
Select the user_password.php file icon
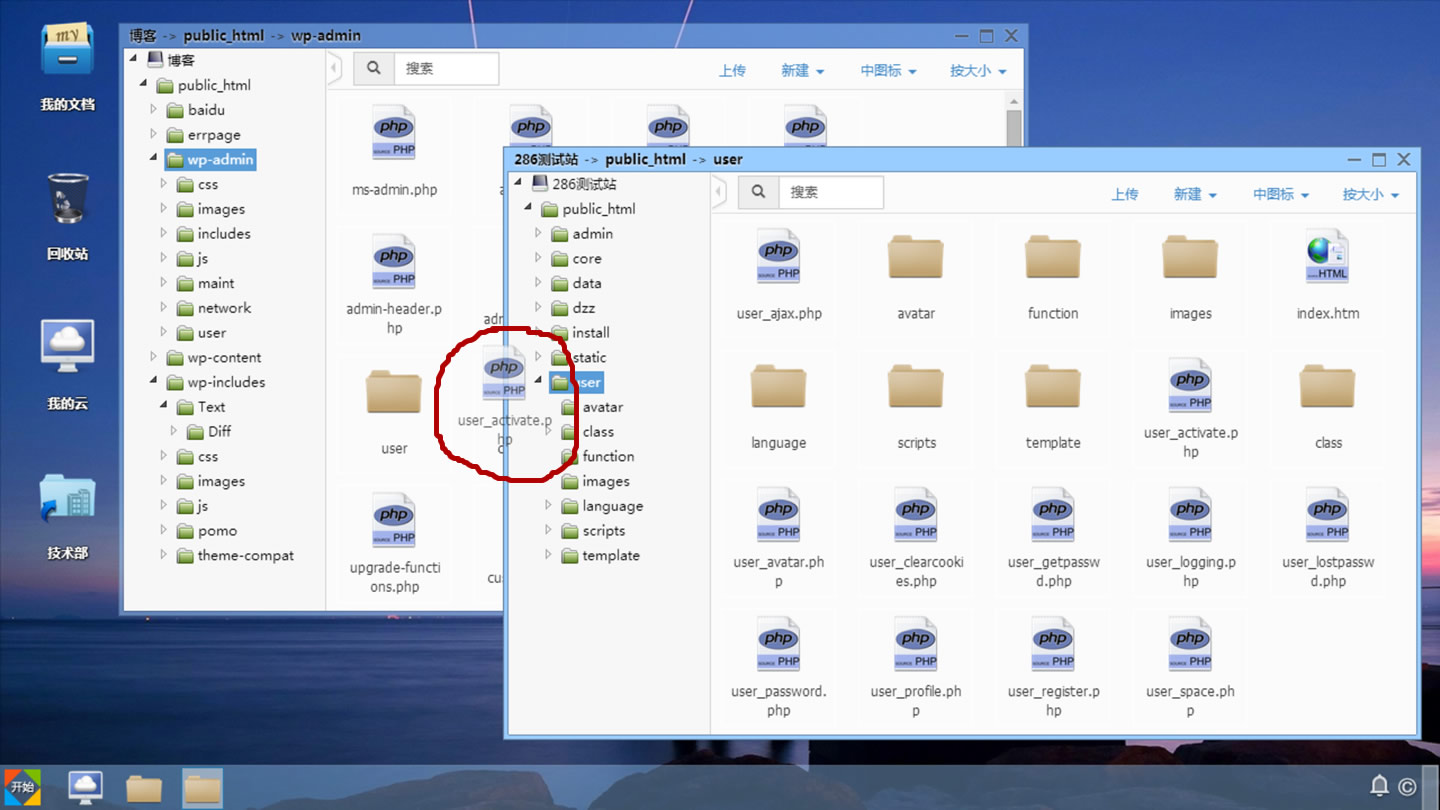pos(779,644)
